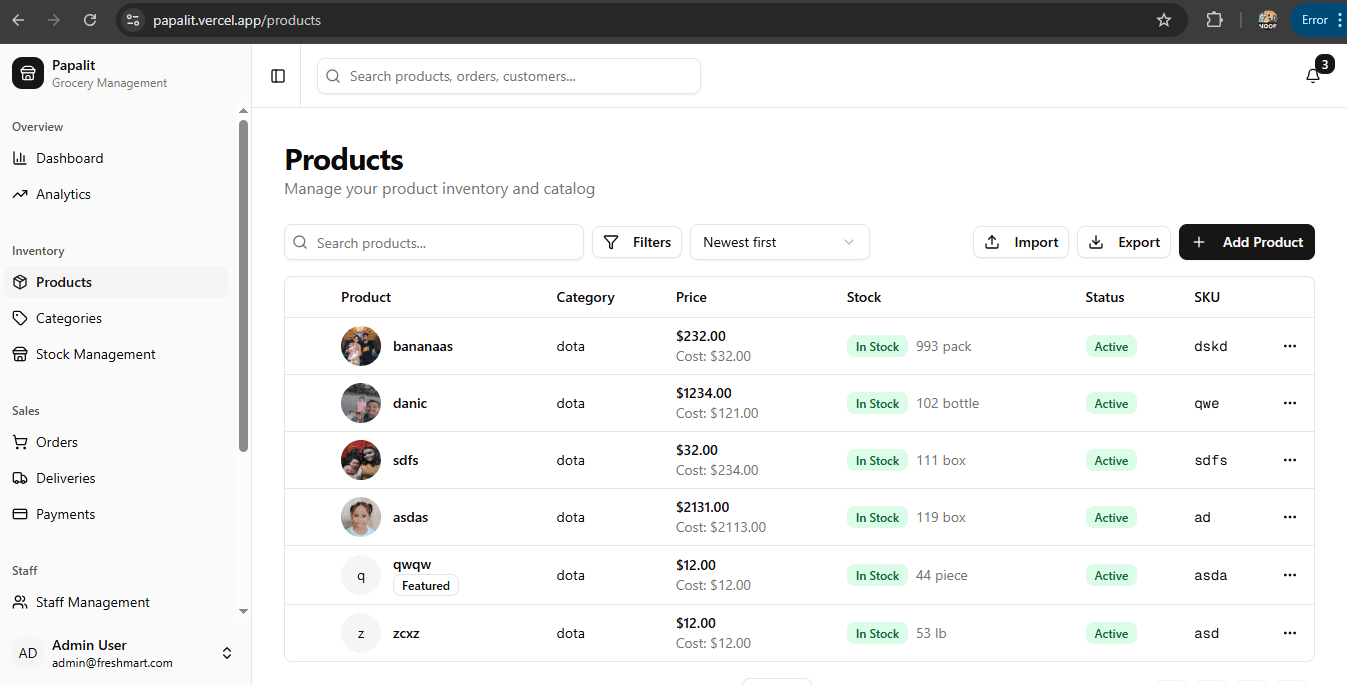The image size is (1347, 685).
Task: Click the Orders shopping cart icon
Action: (20, 442)
